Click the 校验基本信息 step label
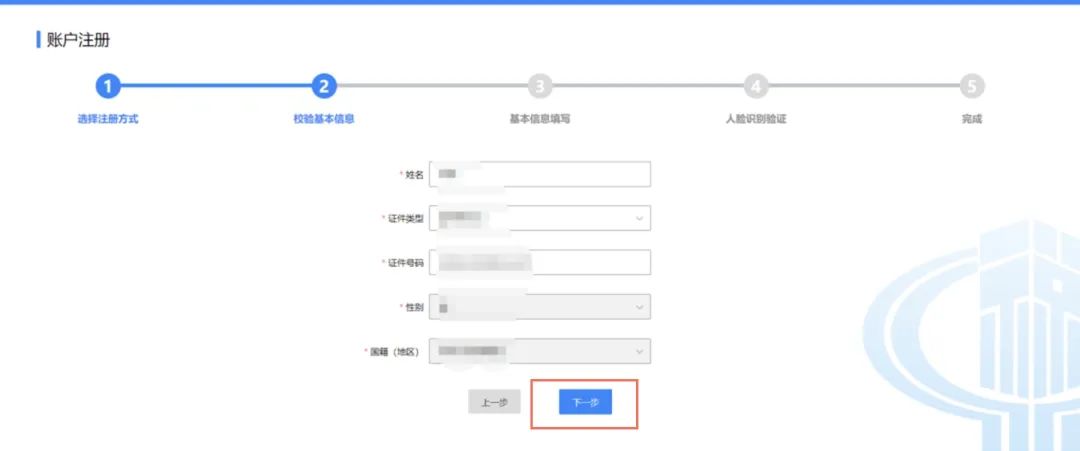Image resolution: width=1080 pixels, height=451 pixels. (x=324, y=119)
